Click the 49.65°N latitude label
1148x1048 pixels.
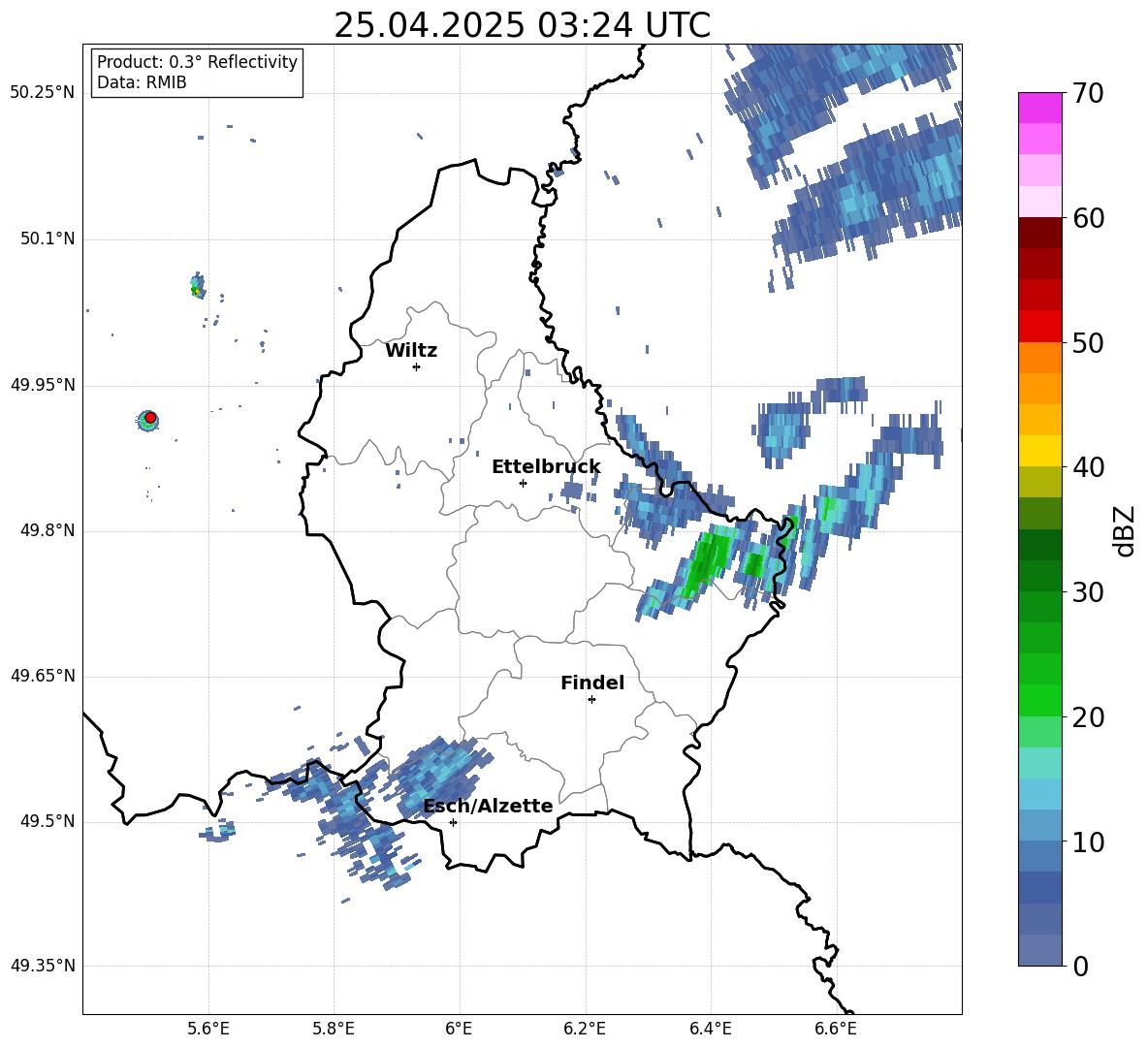pos(43,676)
